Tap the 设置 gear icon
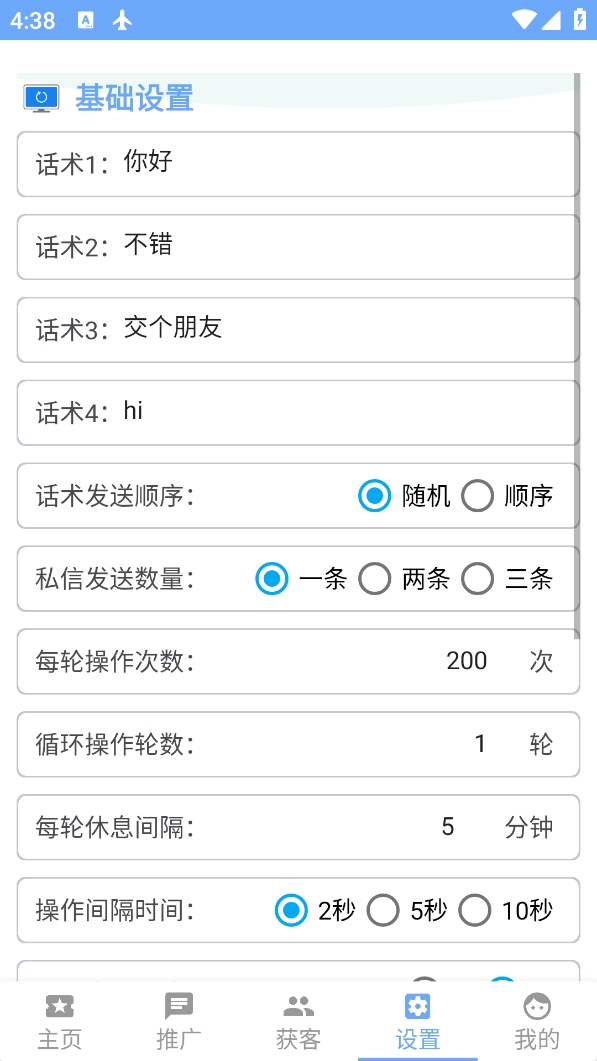This screenshot has height=1061, width=597. tap(418, 1007)
